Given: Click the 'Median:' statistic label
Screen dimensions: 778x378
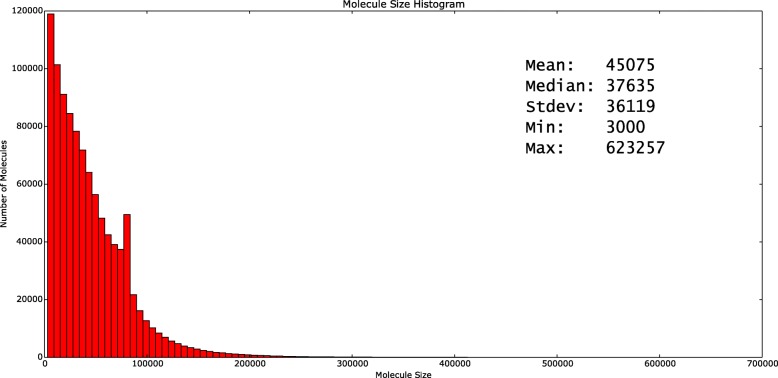Looking at the screenshot, I should [x=560, y=86].
